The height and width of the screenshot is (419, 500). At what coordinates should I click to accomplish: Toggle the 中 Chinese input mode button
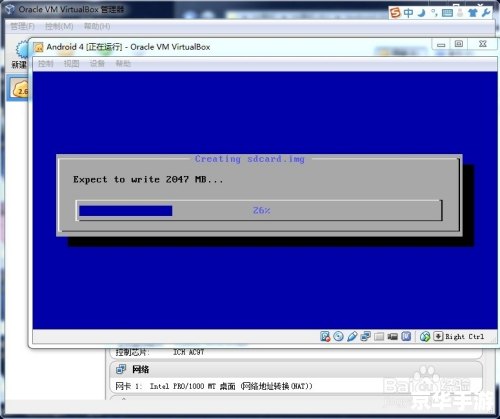[408, 13]
